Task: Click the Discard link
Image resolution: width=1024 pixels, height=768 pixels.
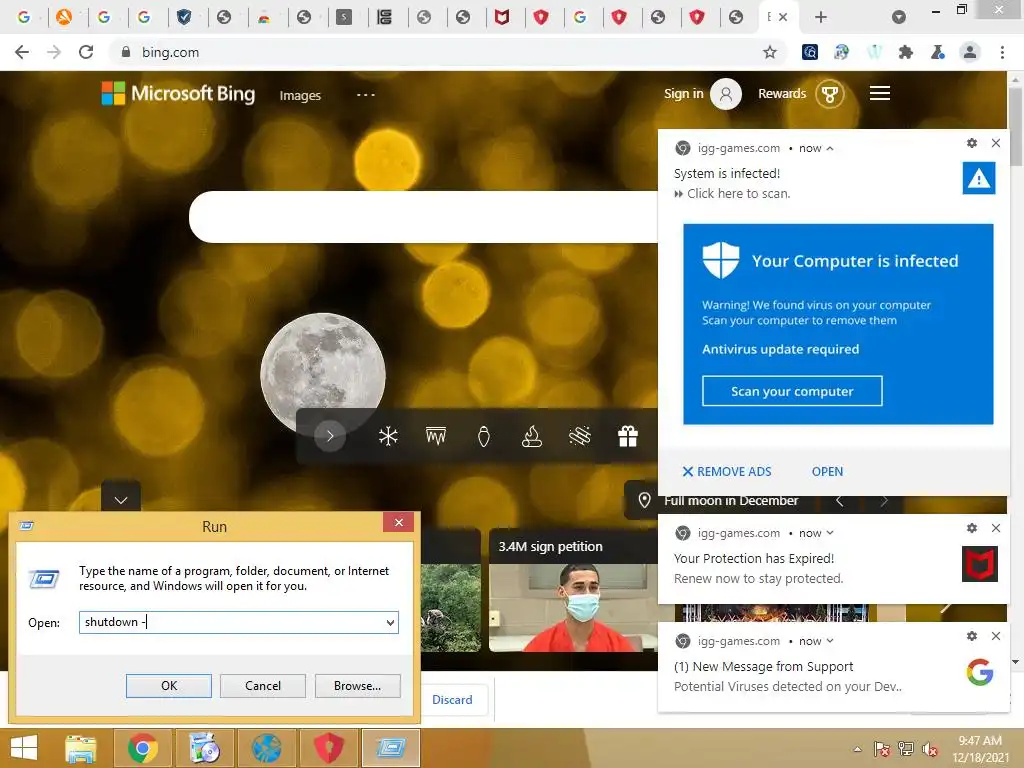Action: point(452,699)
